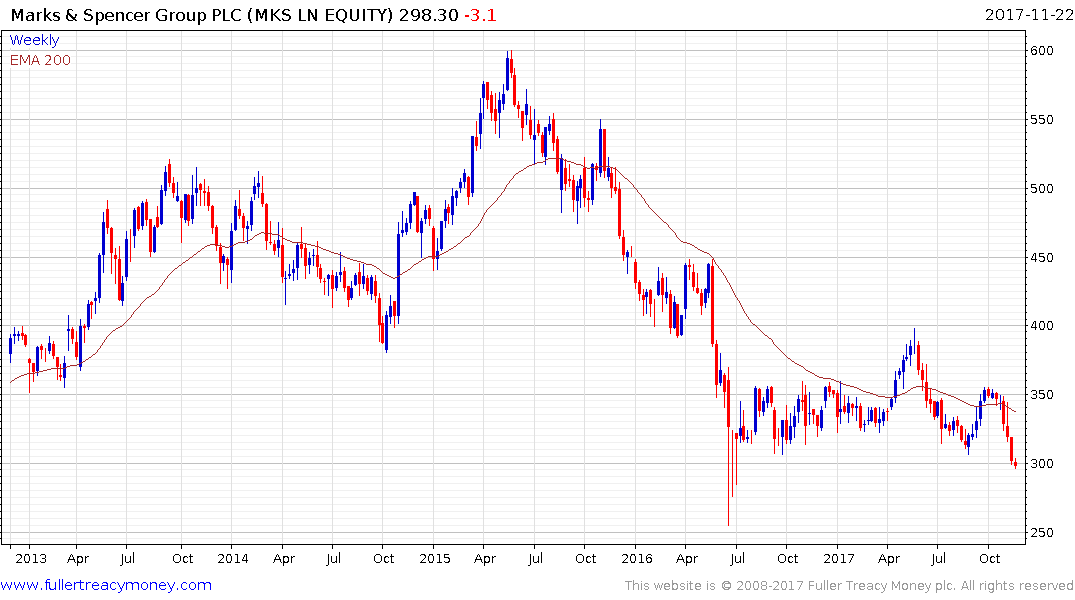This screenshot has height=600, width=1075.
Task: Click the last price value 298.30
Action: tap(428, 15)
